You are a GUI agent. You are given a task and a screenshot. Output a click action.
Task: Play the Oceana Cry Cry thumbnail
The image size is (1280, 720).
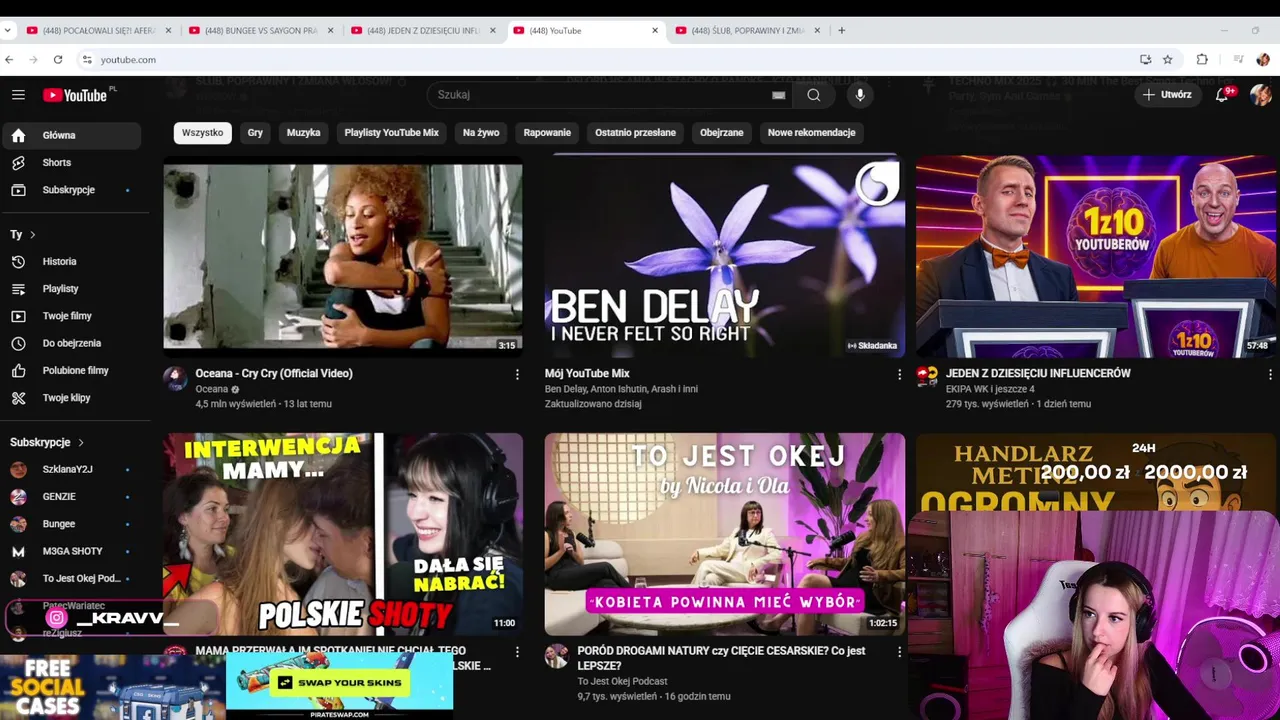tap(343, 256)
